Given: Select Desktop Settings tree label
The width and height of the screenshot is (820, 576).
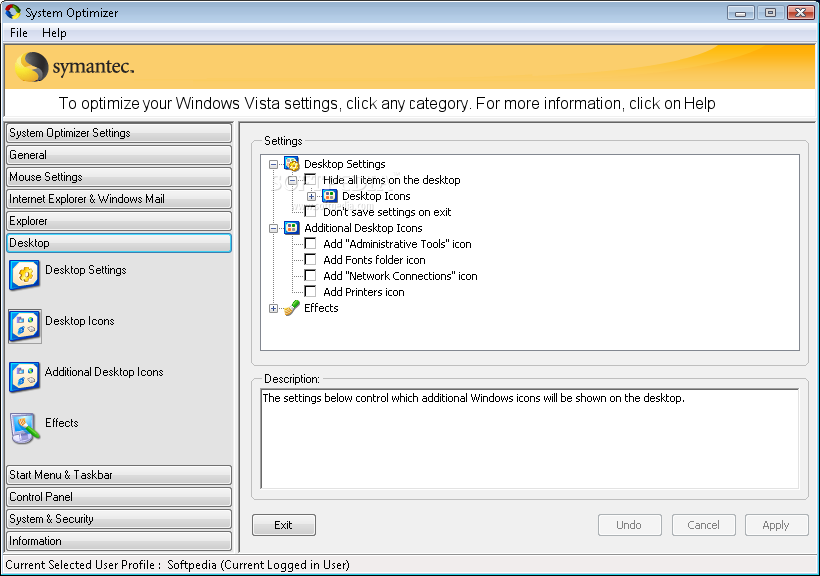Looking at the screenshot, I should tap(345, 164).
